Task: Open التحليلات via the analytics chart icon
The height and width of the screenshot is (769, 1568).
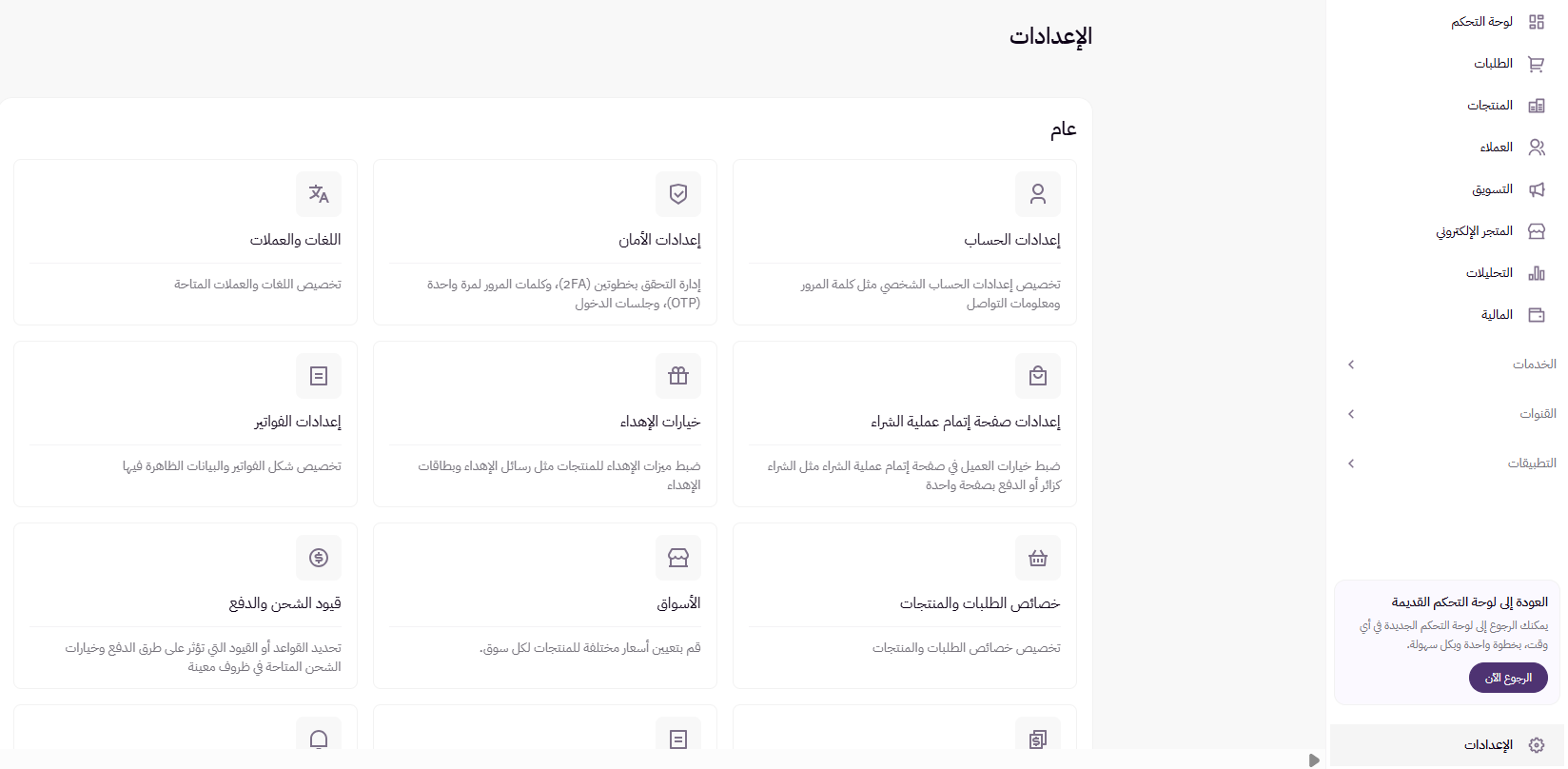Action: (x=1539, y=273)
